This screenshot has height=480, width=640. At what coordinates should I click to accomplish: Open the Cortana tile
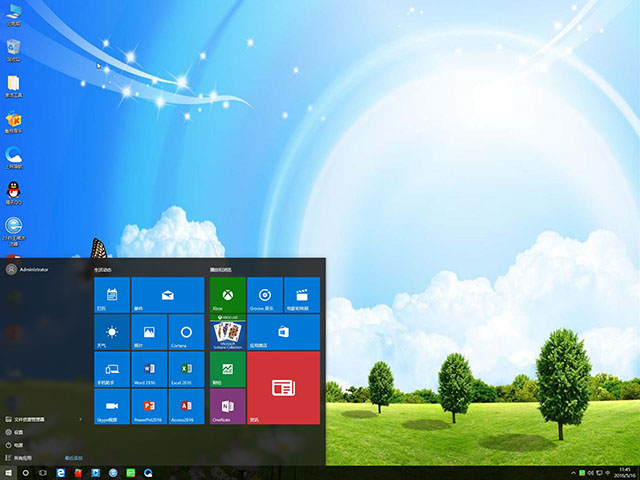pos(186,332)
